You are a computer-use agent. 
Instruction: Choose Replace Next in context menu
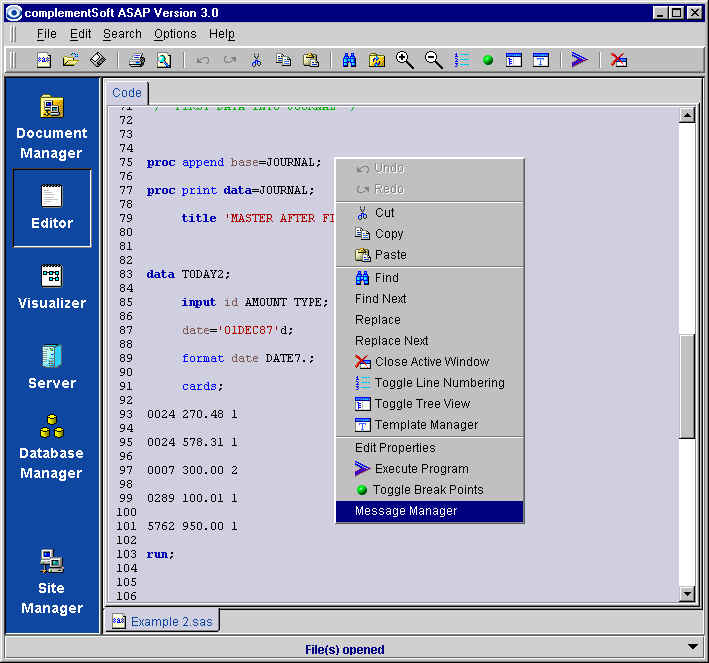tap(430, 341)
